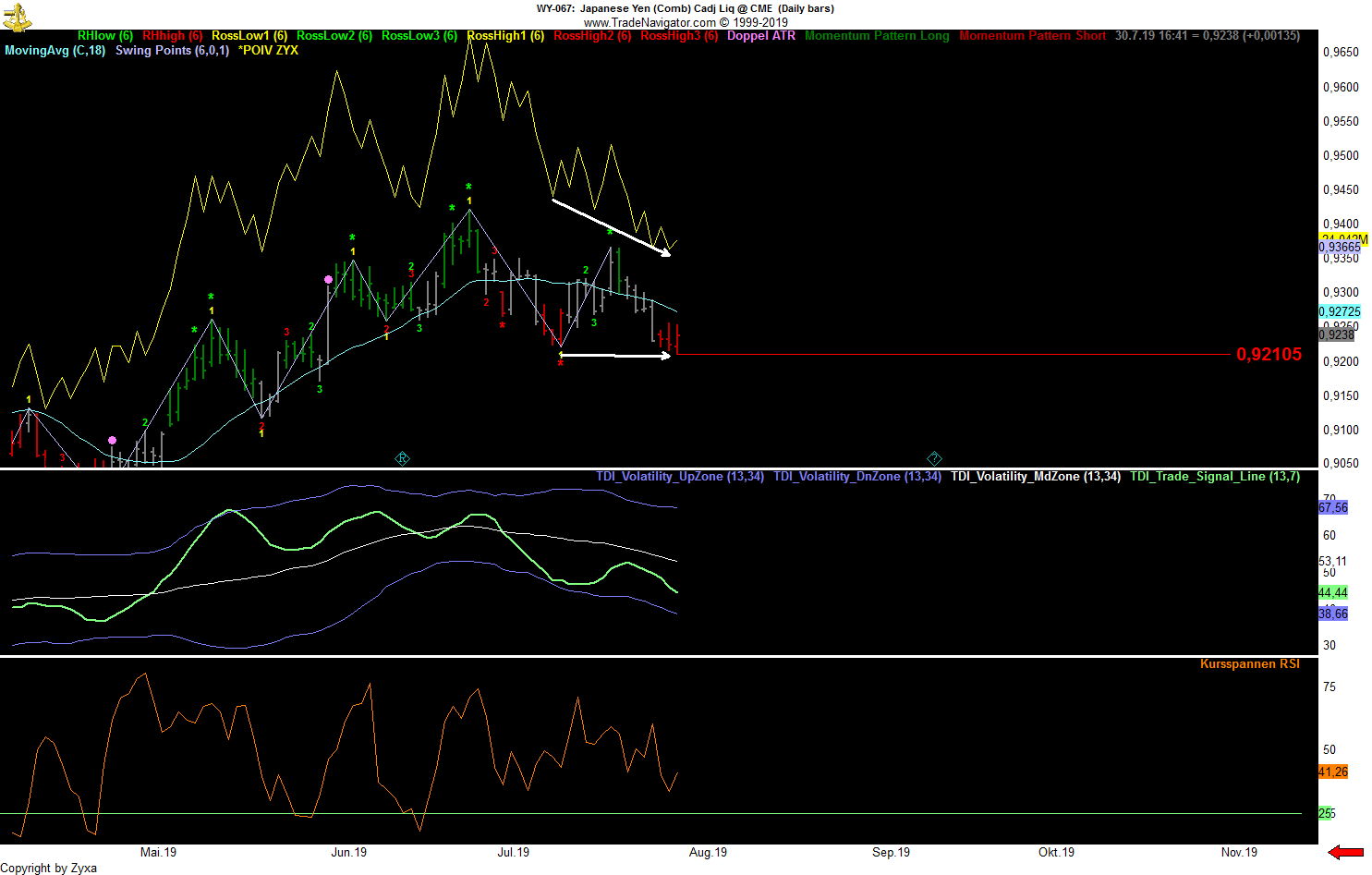Image resolution: width=1372 pixels, height=875 pixels.
Task: Click the 0,9100 price axis label
Action: tap(1341, 430)
